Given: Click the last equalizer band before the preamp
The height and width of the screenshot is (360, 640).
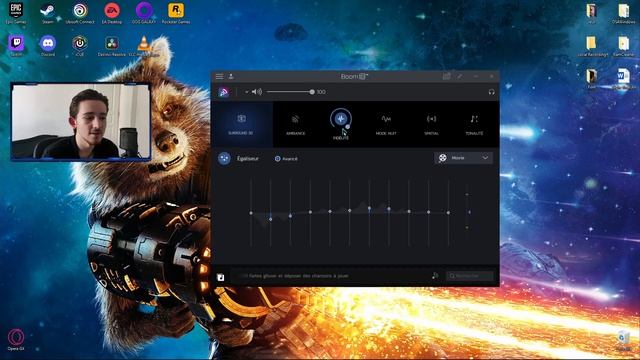Looking at the screenshot, I should (448, 213).
